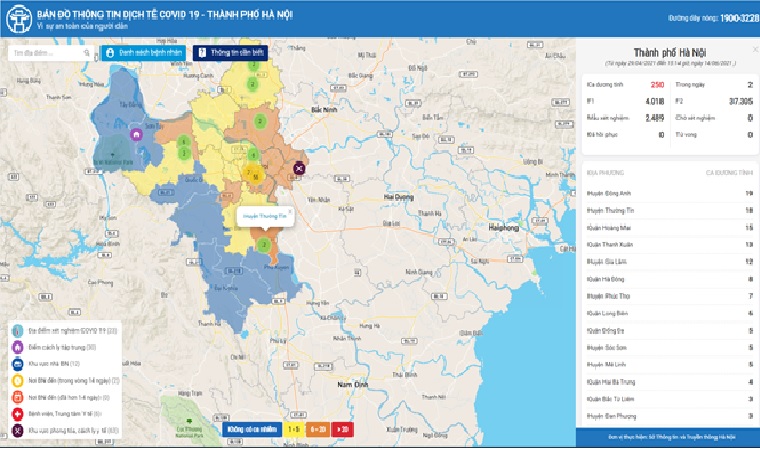Select Quận Hai Bà Trưng in district list
This screenshot has width=760, height=449.
point(669,382)
